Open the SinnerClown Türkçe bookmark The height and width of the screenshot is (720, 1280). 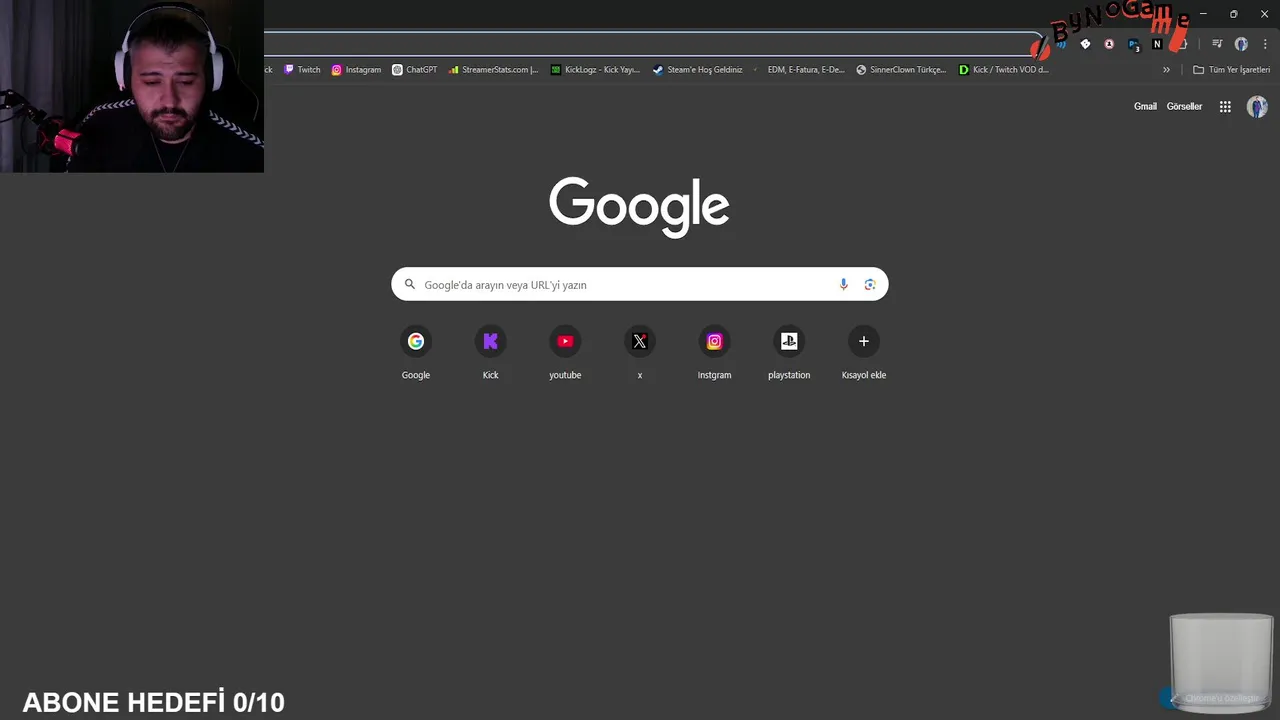point(901,70)
